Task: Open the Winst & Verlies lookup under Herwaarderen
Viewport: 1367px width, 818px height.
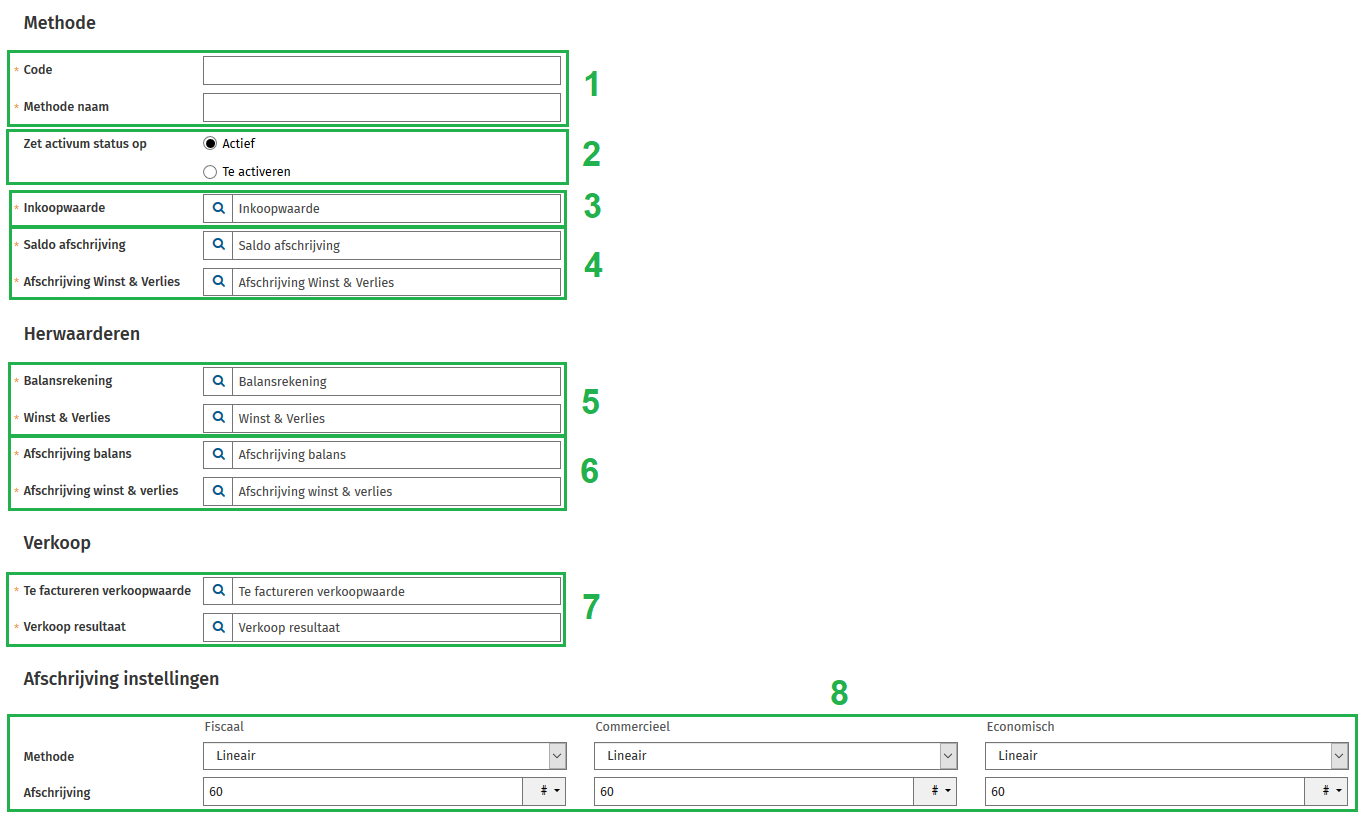Action: click(218, 418)
